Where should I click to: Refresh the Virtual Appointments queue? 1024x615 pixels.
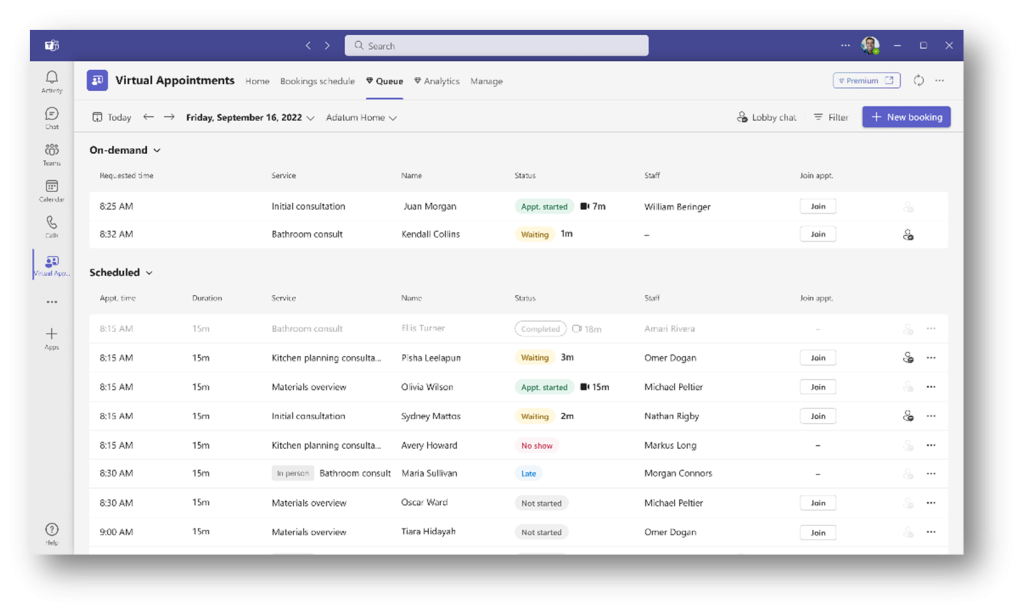[x=918, y=80]
